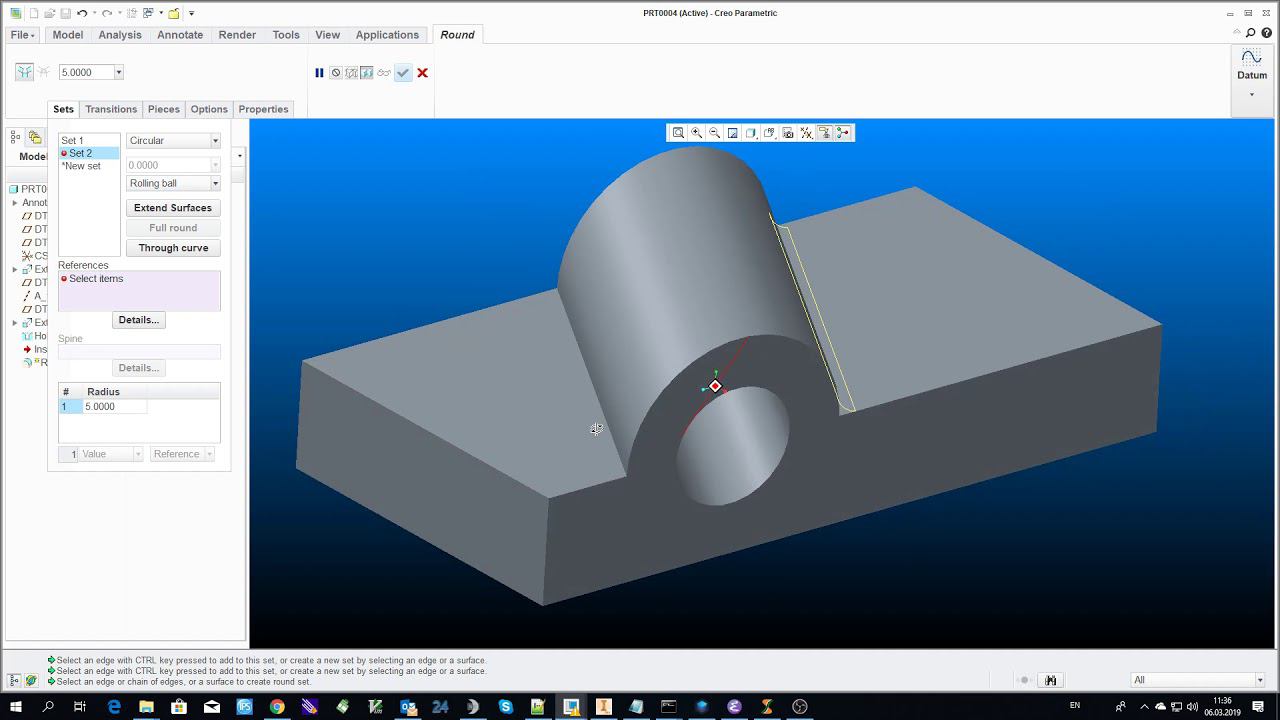The width and height of the screenshot is (1280, 720).
Task: Open the Datum display filters icon
Action: click(806, 133)
